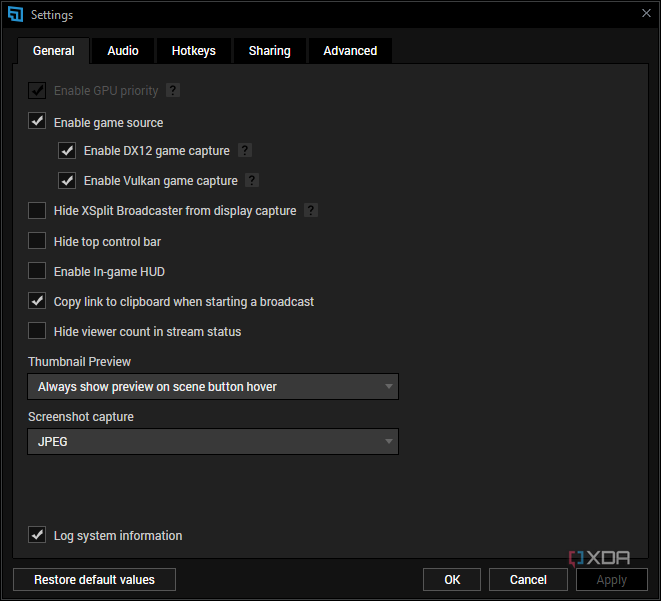Disable Vulkan game capture checkbox

tap(67, 180)
